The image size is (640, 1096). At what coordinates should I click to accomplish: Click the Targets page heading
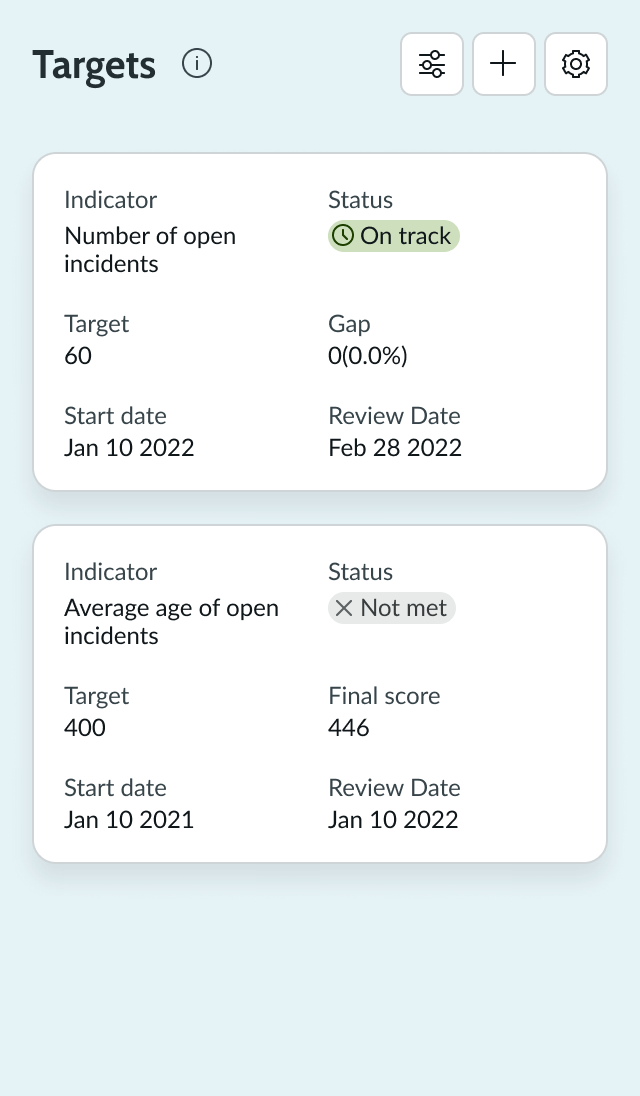point(94,63)
